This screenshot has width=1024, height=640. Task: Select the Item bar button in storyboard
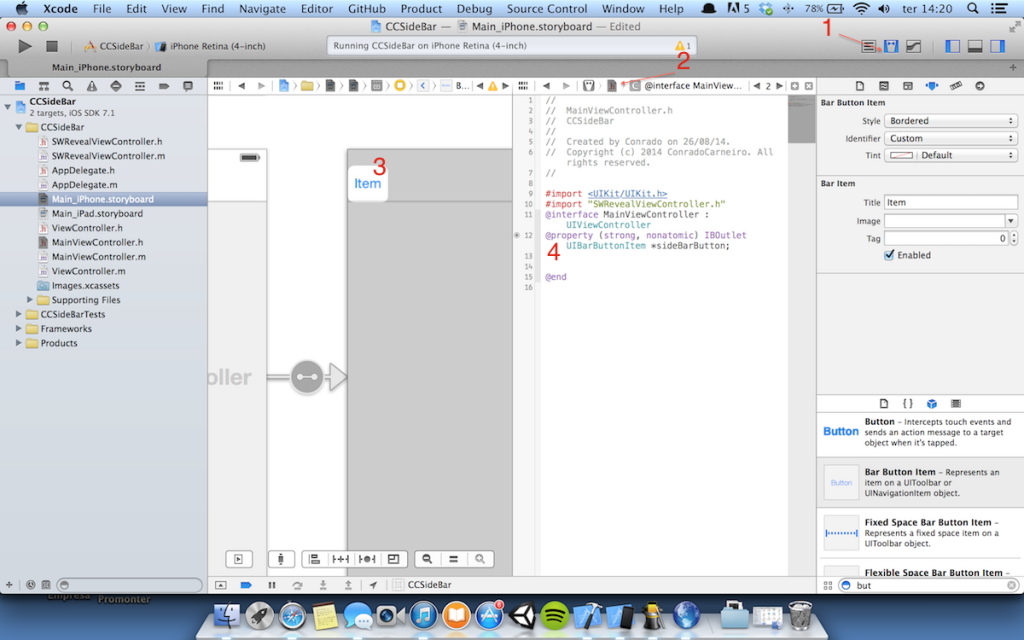(x=367, y=185)
